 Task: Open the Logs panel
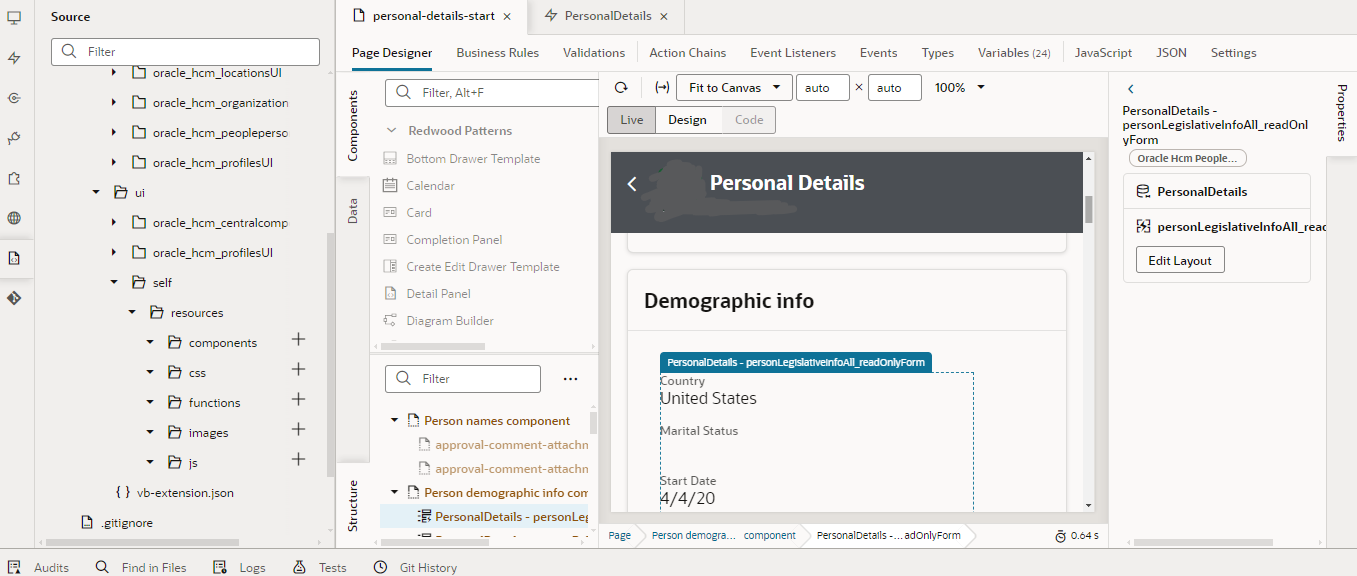(x=240, y=567)
